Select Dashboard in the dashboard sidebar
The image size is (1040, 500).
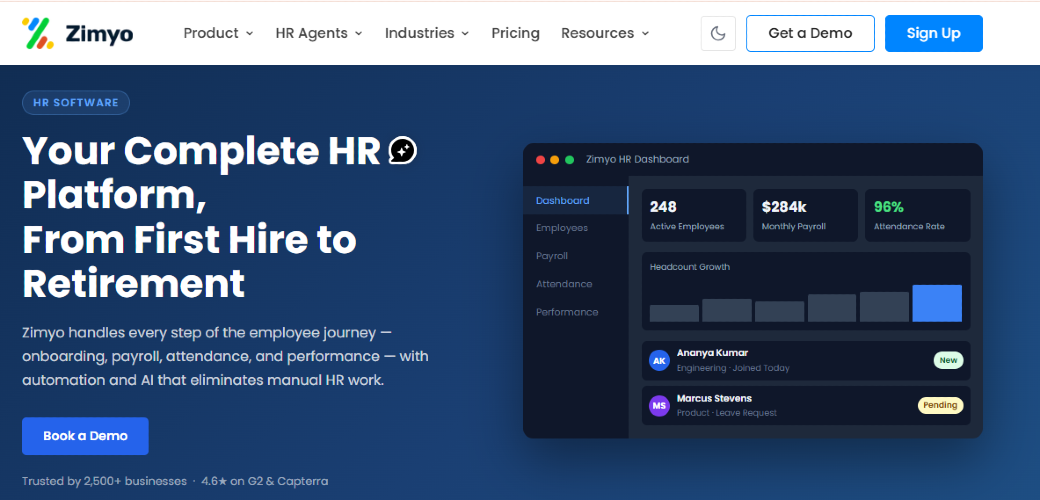(576, 200)
